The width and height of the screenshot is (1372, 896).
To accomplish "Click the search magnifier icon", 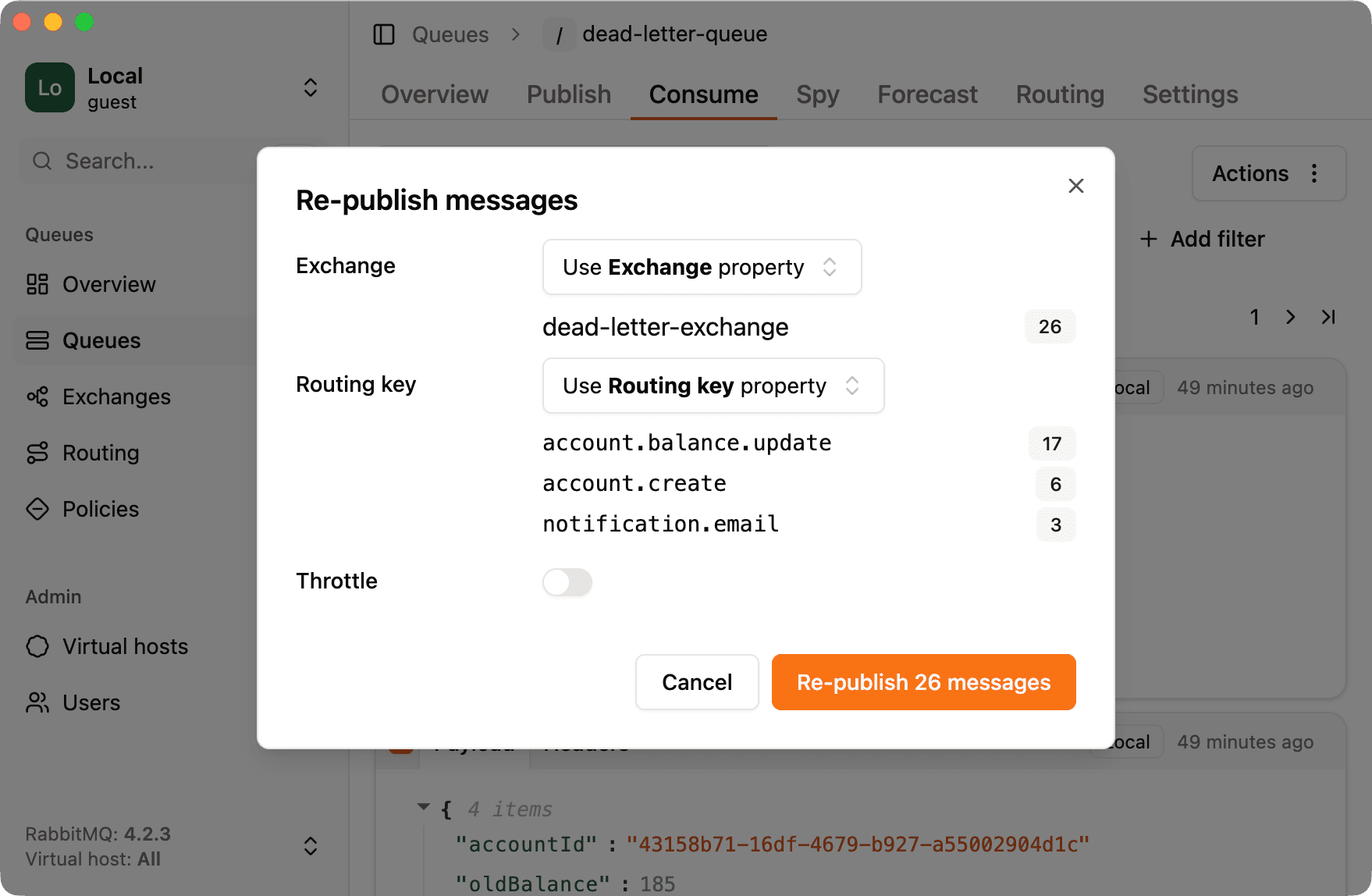I will click(42, 161).
